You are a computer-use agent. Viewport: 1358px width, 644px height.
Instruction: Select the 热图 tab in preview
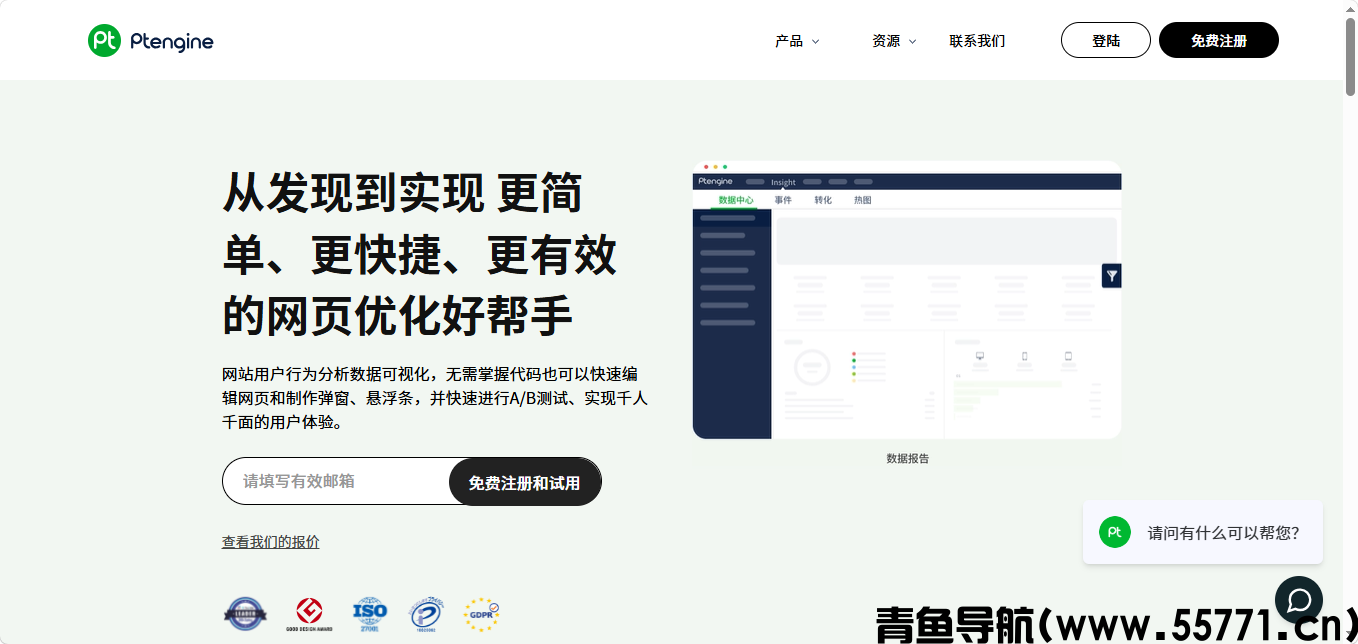pyautogui.click(x=863, y=200)
